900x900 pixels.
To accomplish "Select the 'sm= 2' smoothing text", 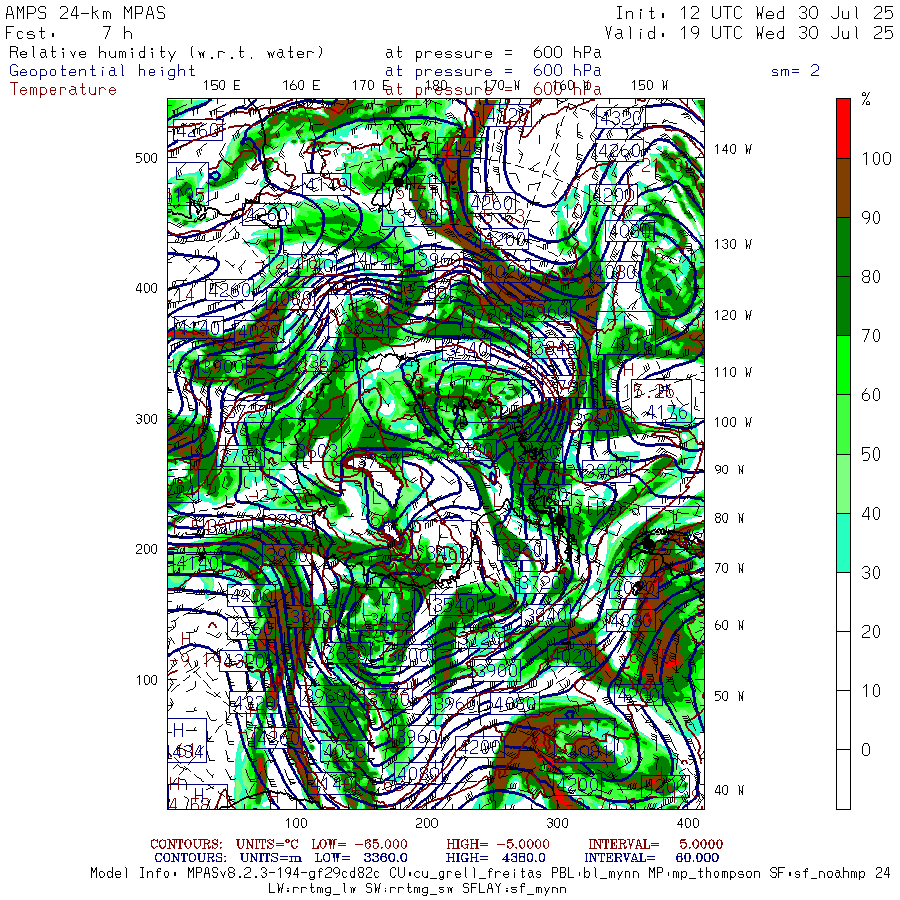I will 795,71.
